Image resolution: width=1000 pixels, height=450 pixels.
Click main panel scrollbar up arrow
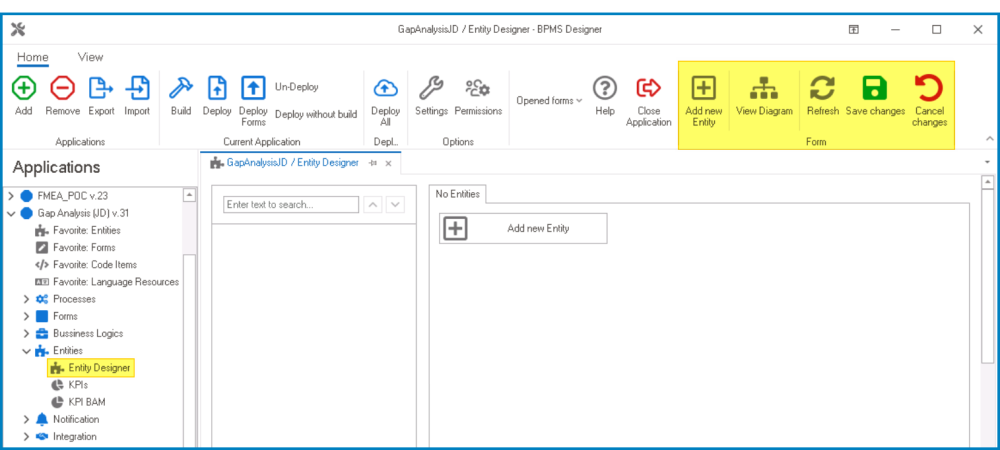pos(988,183)
